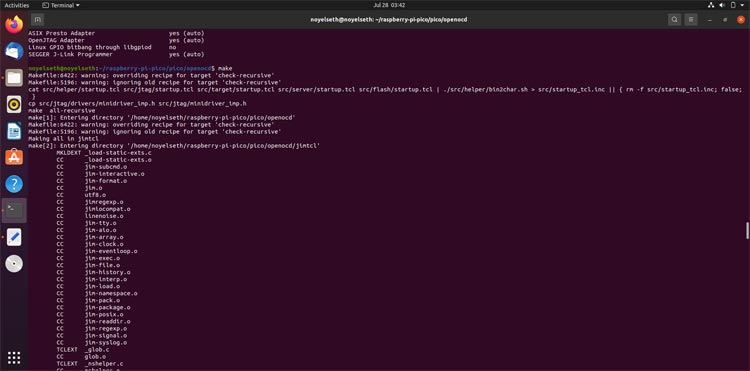Launch LibreOffice Writer from the dock
The width and height of the screenshot is (750, 371).
click(x=14, y=131)
